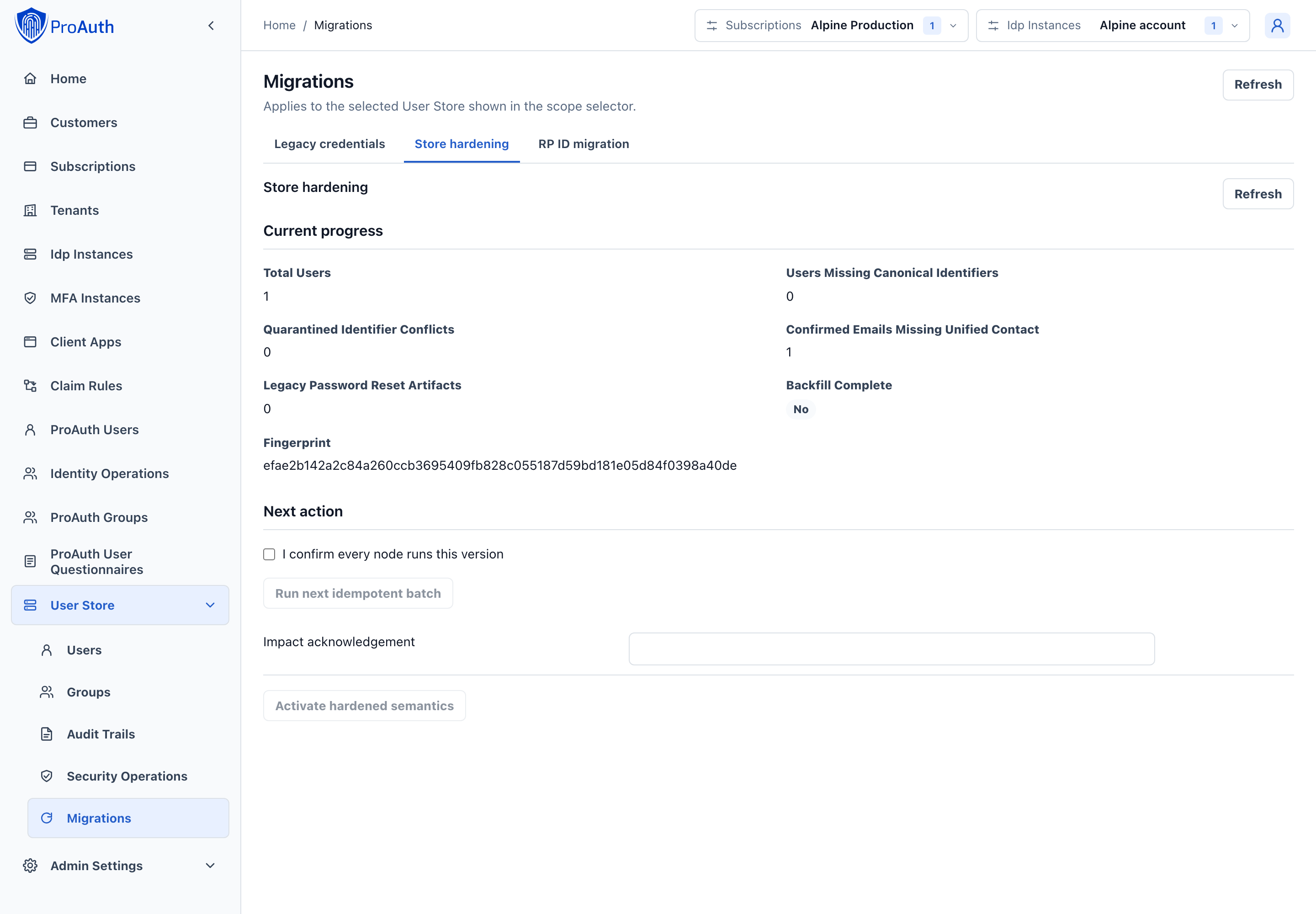Click the Claim Rules icon
The height and width of the screenshot is (914, 1316).
click(x=30, y=386)
